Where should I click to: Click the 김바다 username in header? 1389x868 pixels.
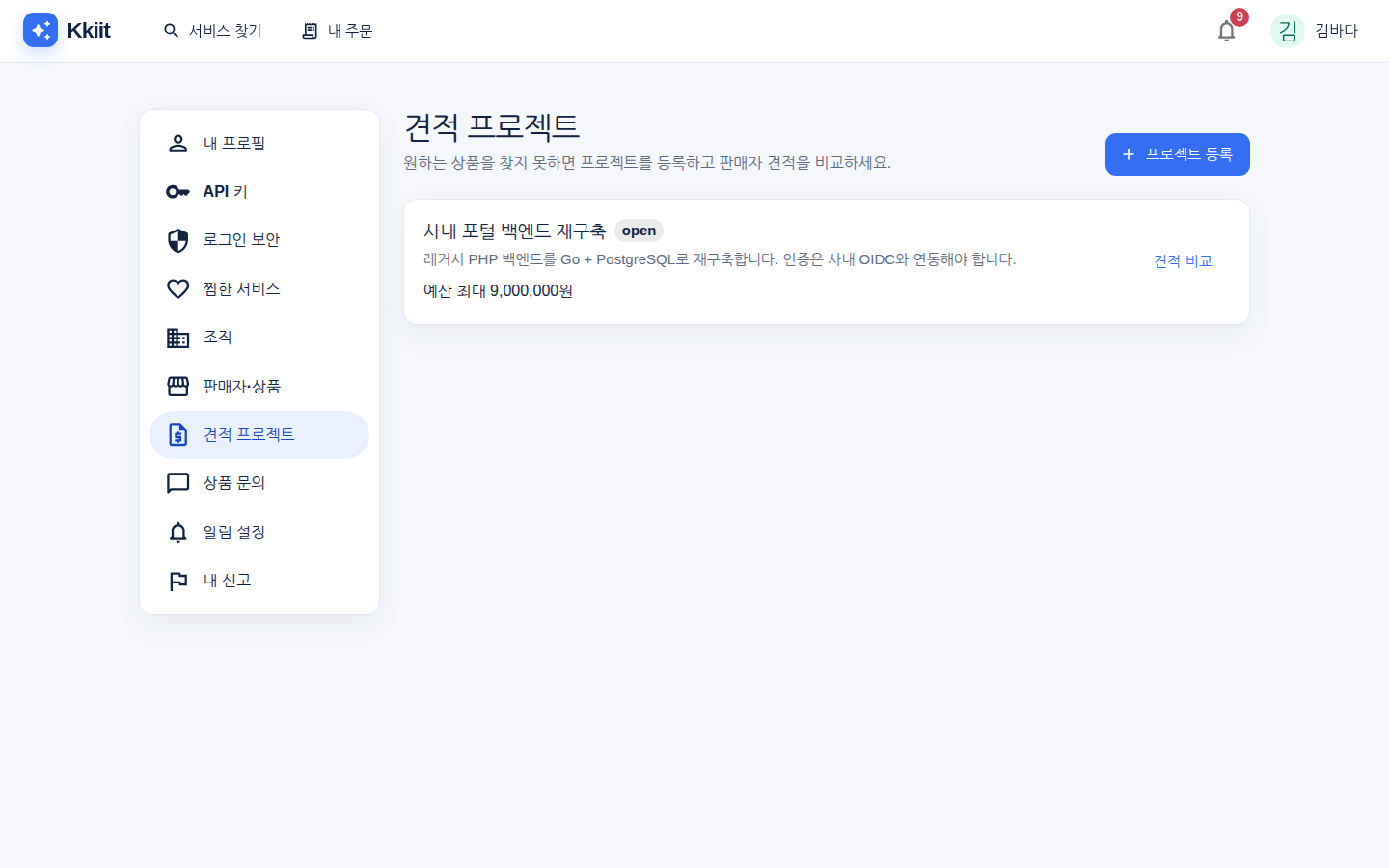[1336, 31]
